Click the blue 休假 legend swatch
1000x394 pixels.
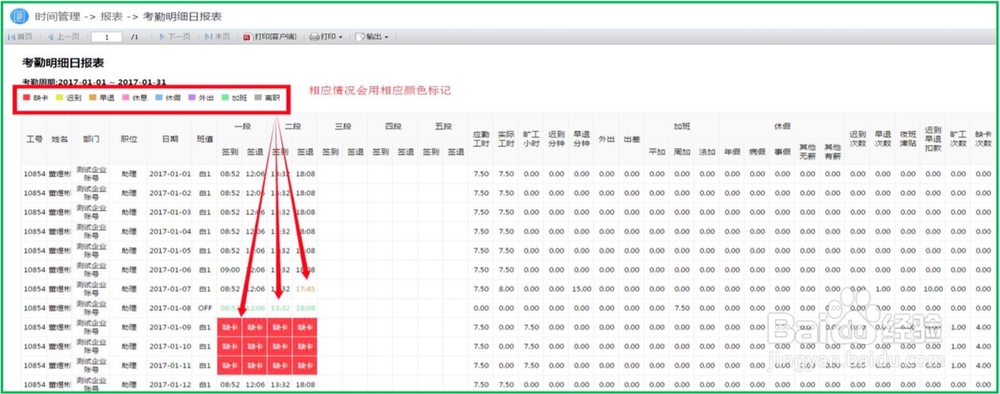tap(159, 98)
